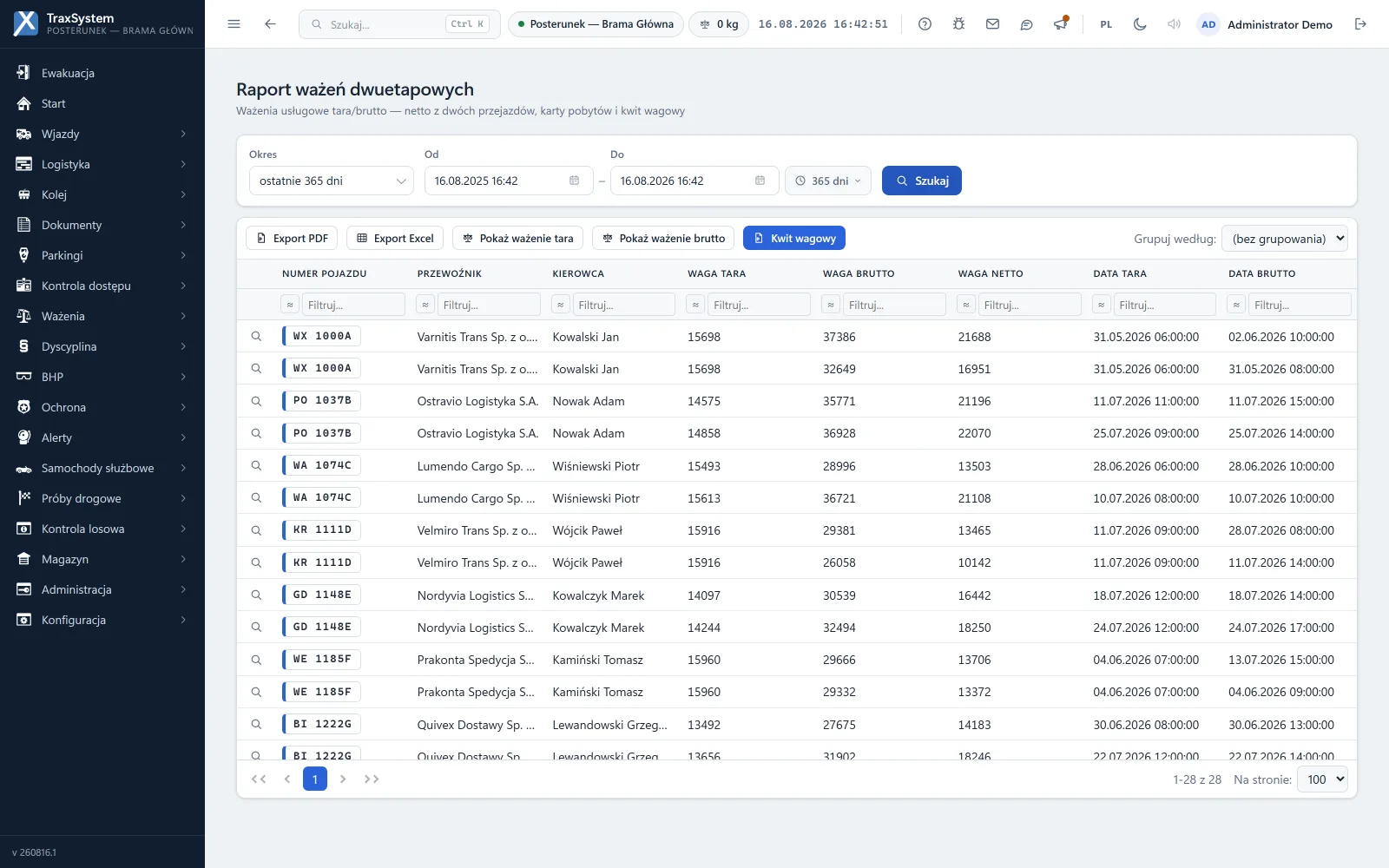Click Pokaż ważenie brutto button
Screen dimensions: 1389x868
tap(663, 238)
